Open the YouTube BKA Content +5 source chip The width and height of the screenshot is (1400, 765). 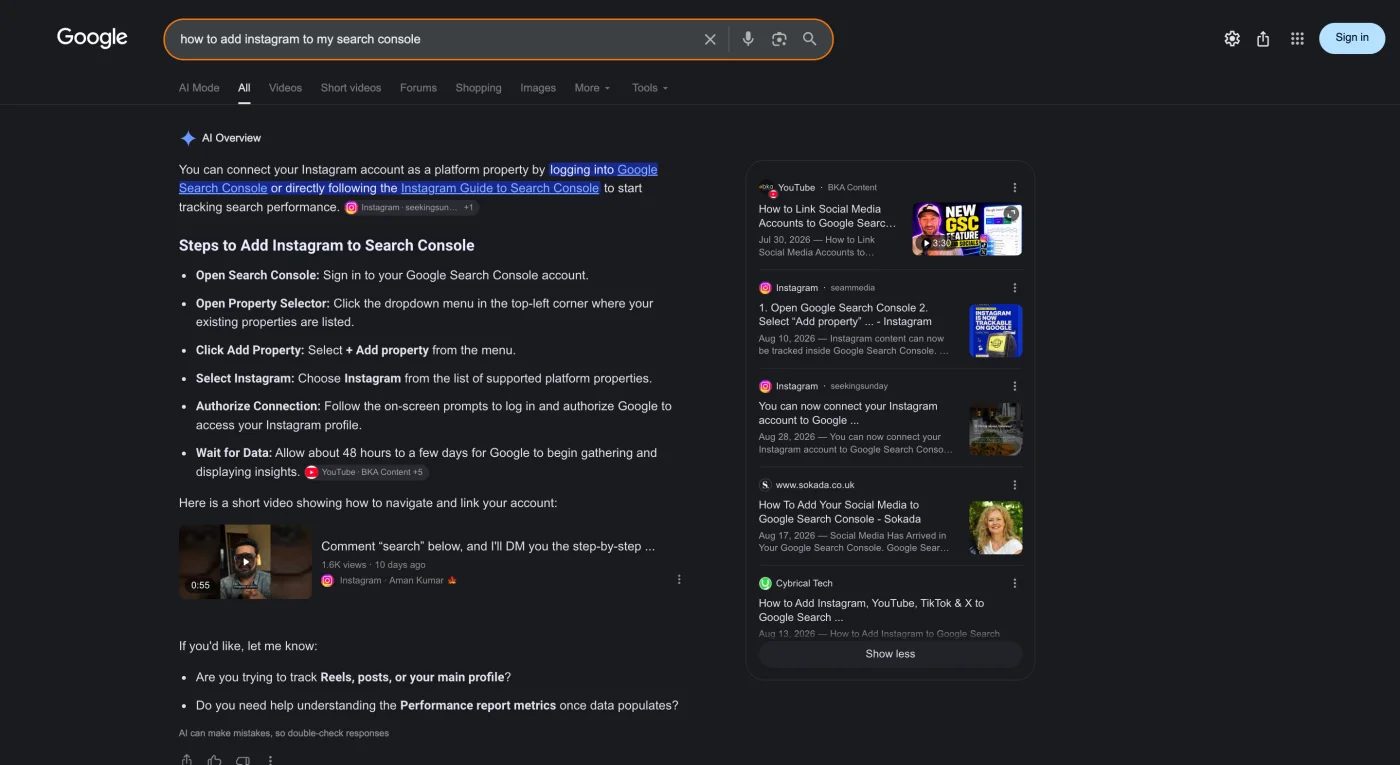click(x=366, y=472)
